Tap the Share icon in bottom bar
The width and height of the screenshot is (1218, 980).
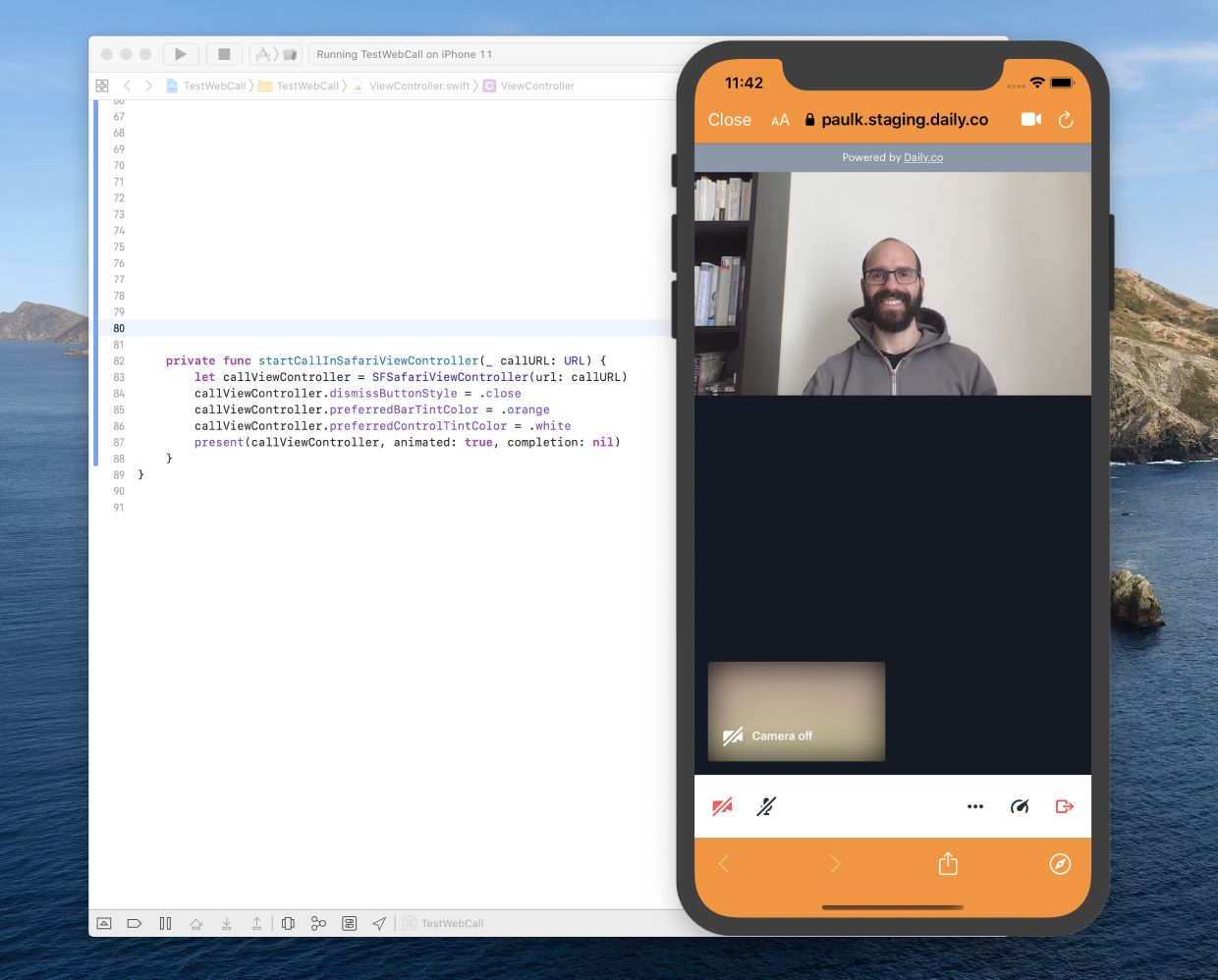(x=948, y=863)
